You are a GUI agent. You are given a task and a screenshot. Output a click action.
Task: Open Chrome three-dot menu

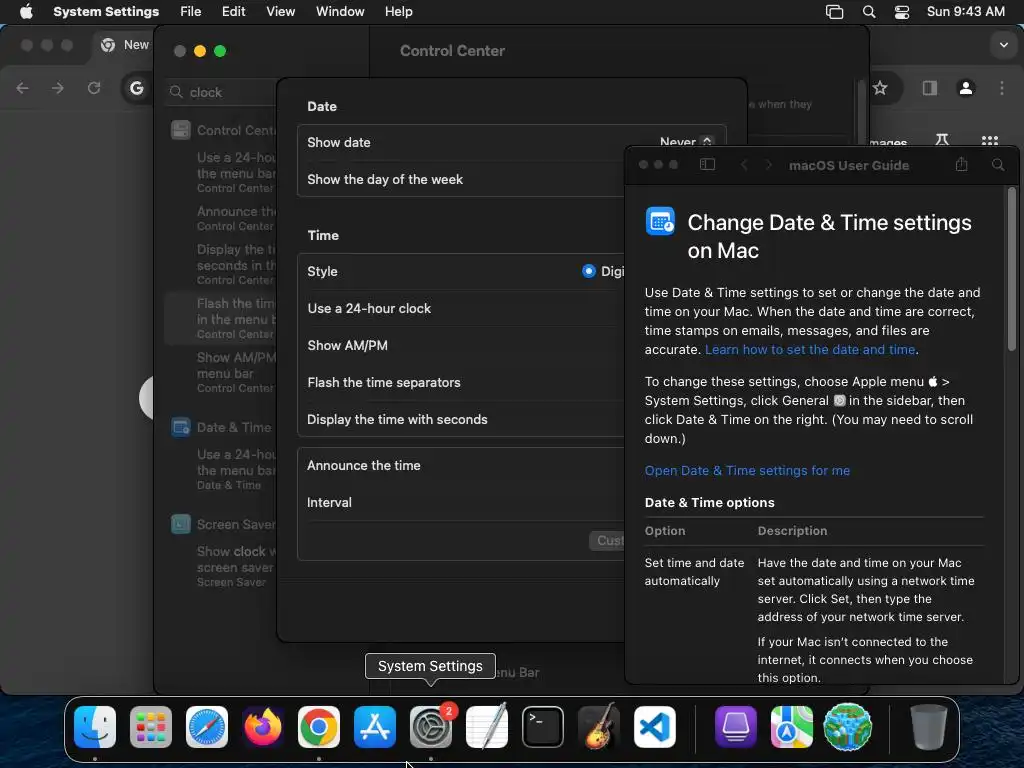point(1002,88)
